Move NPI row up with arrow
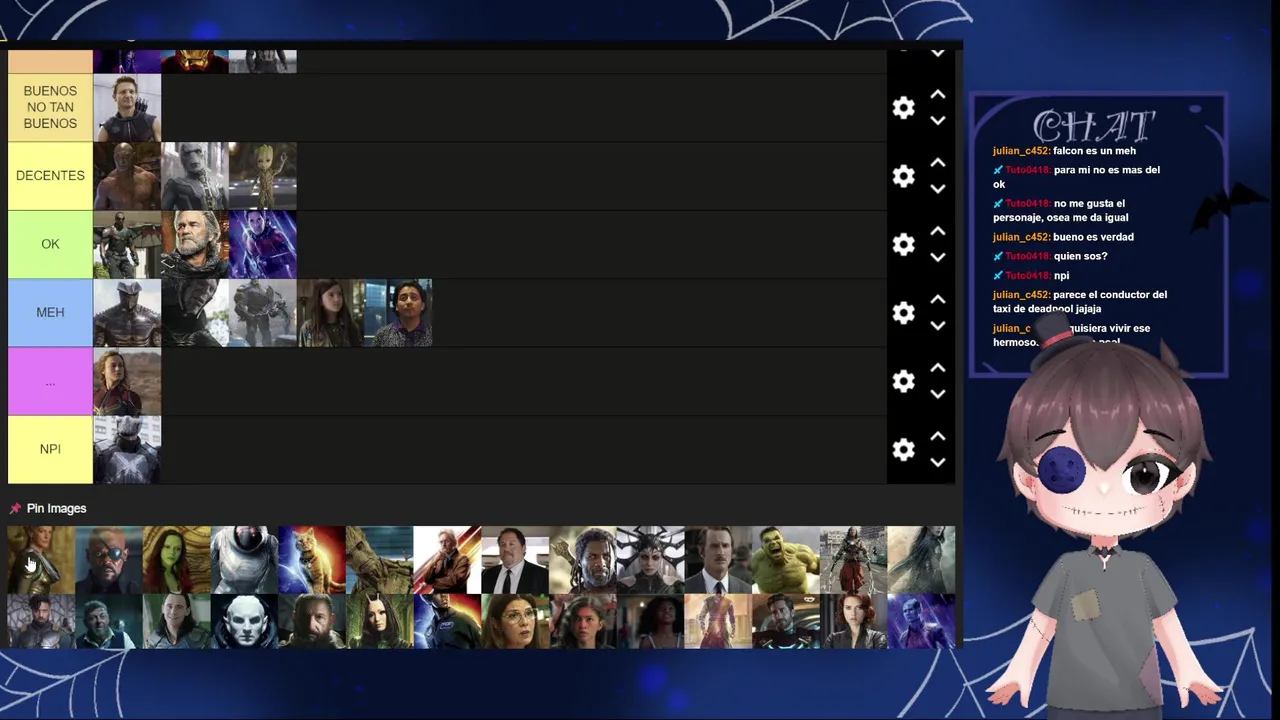This screenshot has height=720, width=1280. (938, 436)
